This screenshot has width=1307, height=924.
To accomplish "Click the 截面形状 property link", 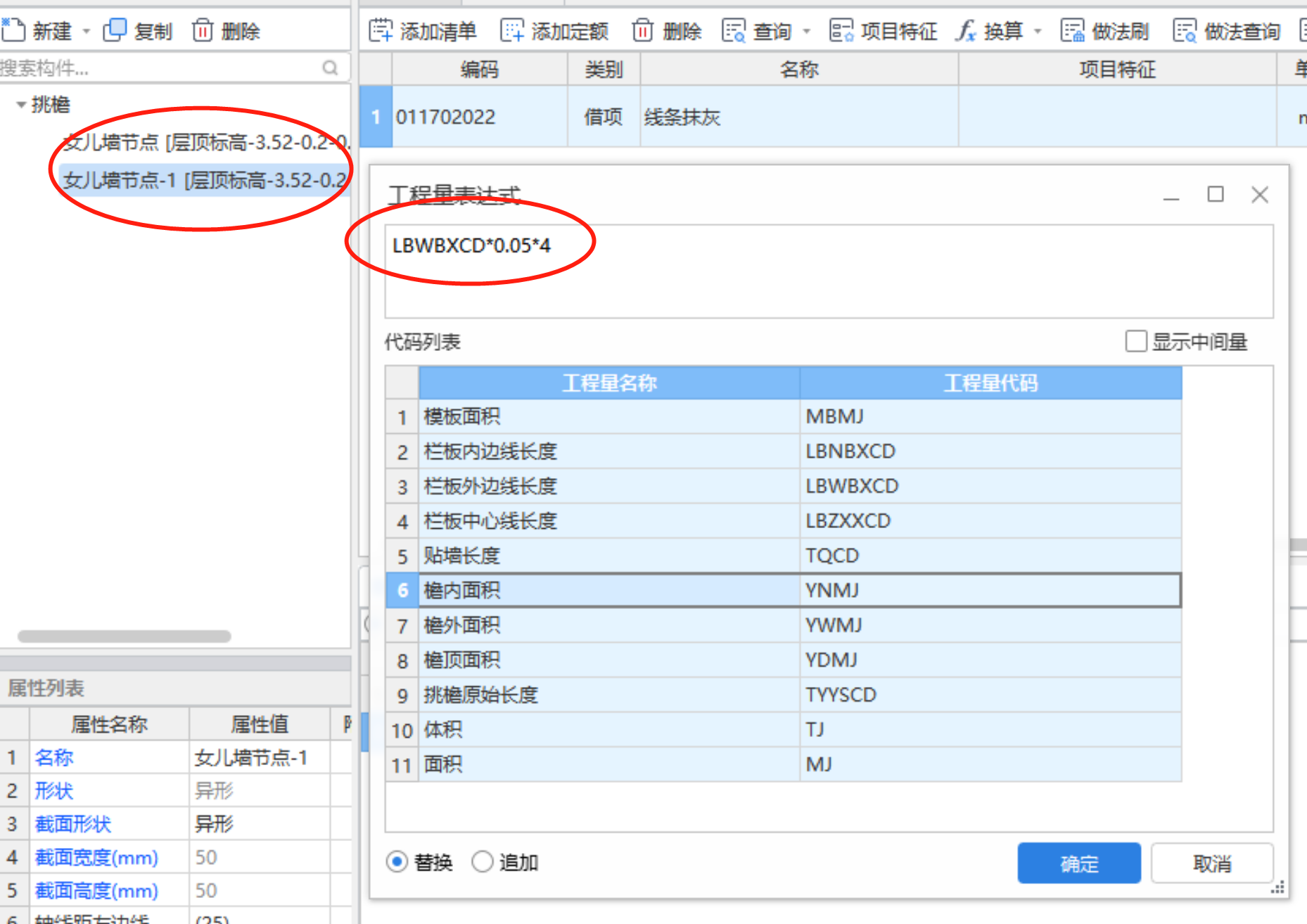I will [x=73, y=824].
